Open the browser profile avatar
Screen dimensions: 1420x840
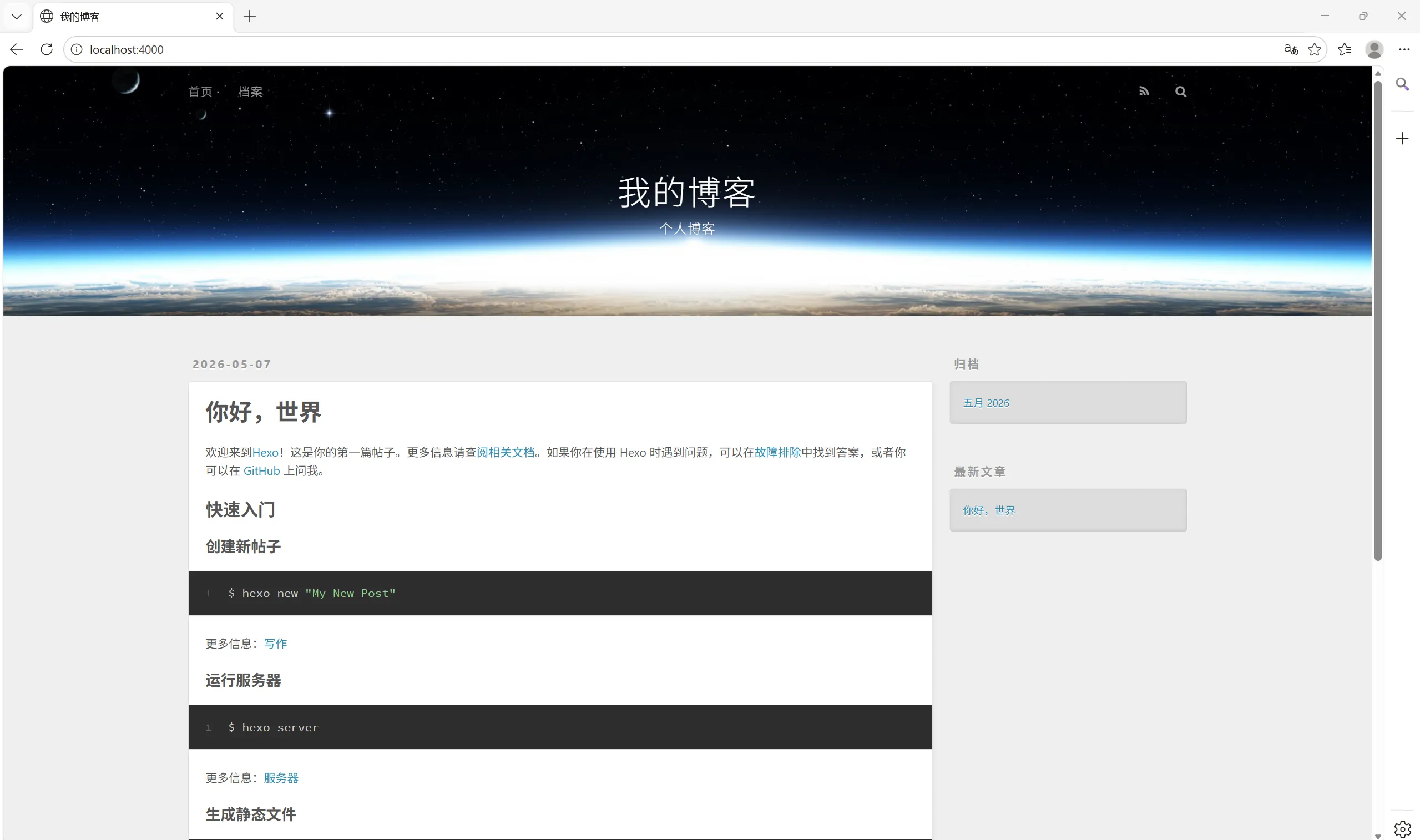[x=1374, y=50]
